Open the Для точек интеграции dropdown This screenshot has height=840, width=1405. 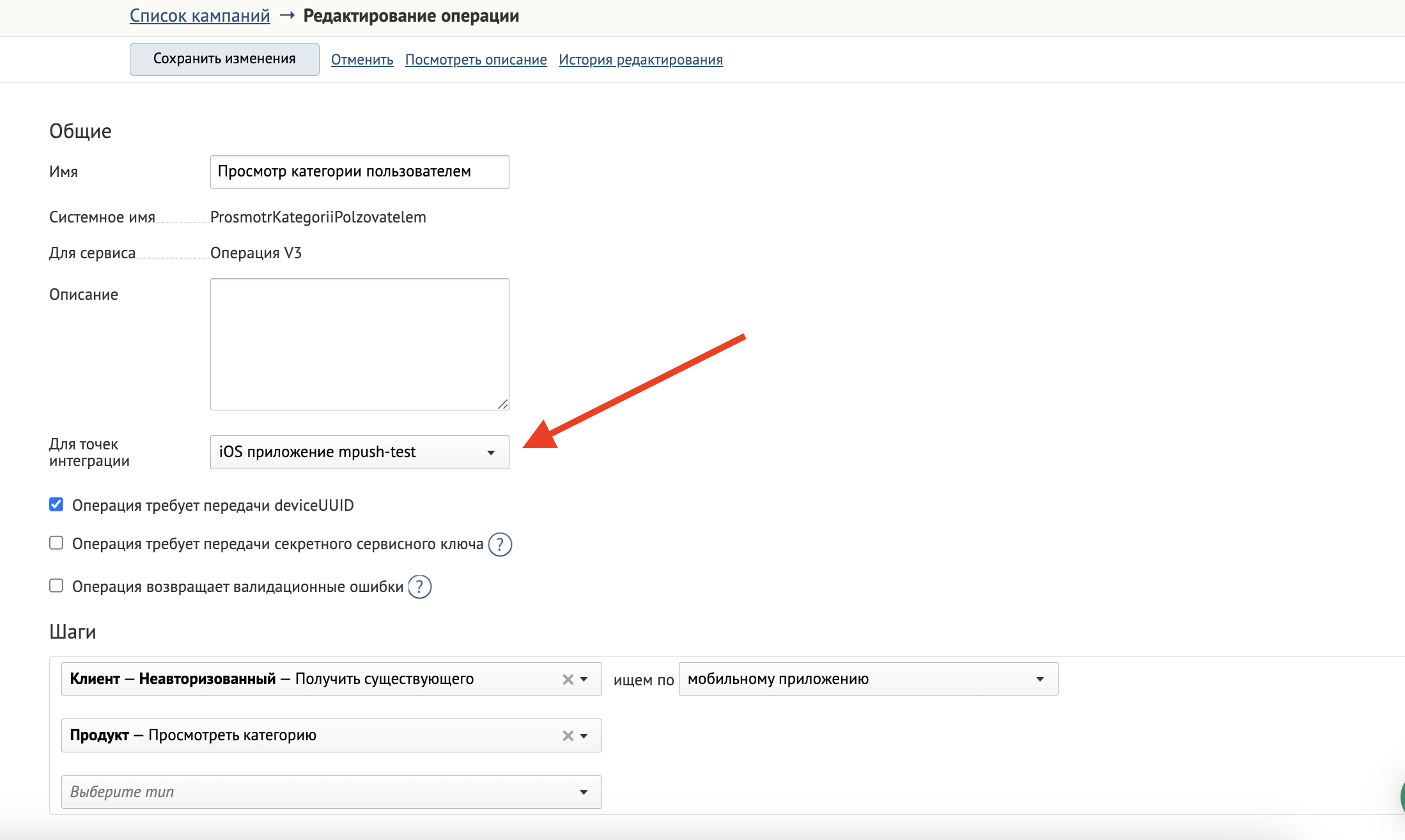pyautogui.click(x=359, y=452)
